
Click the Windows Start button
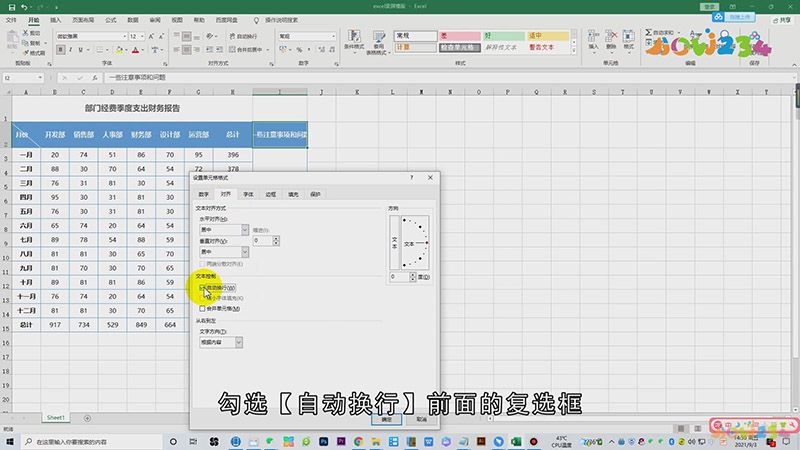pos(10,441)
